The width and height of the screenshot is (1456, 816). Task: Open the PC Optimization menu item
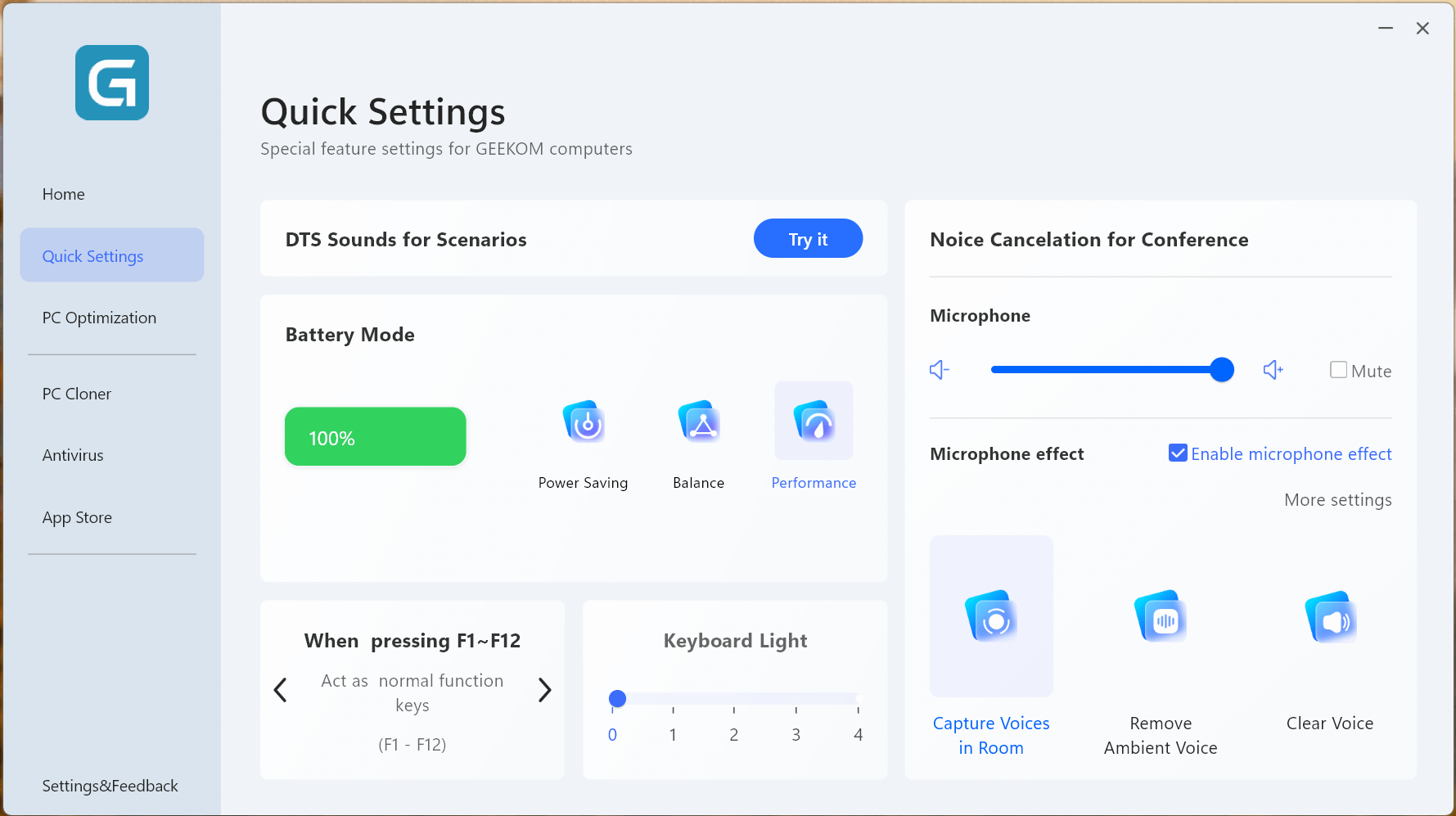(99, 318)
